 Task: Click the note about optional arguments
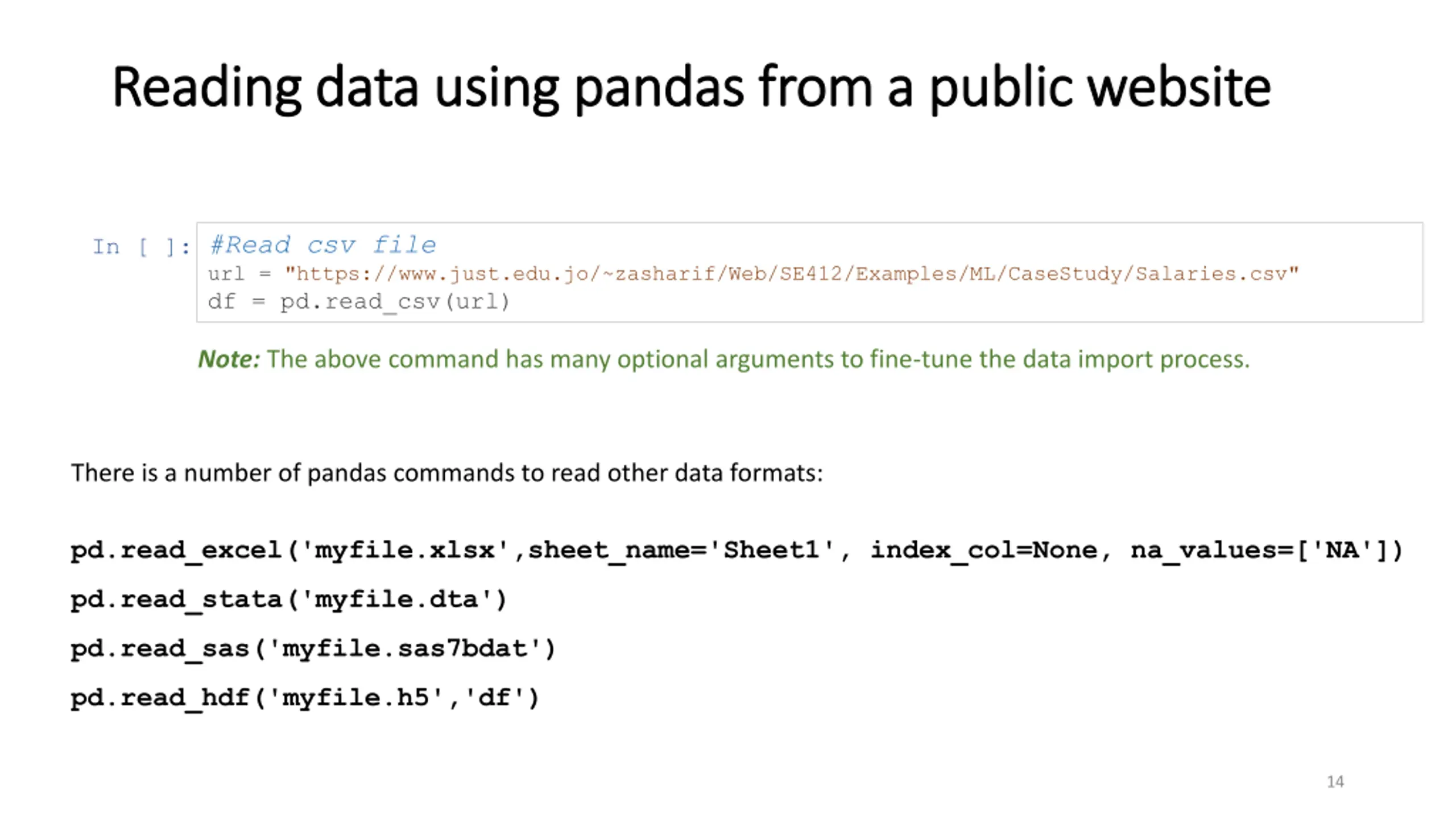(723, 359)
